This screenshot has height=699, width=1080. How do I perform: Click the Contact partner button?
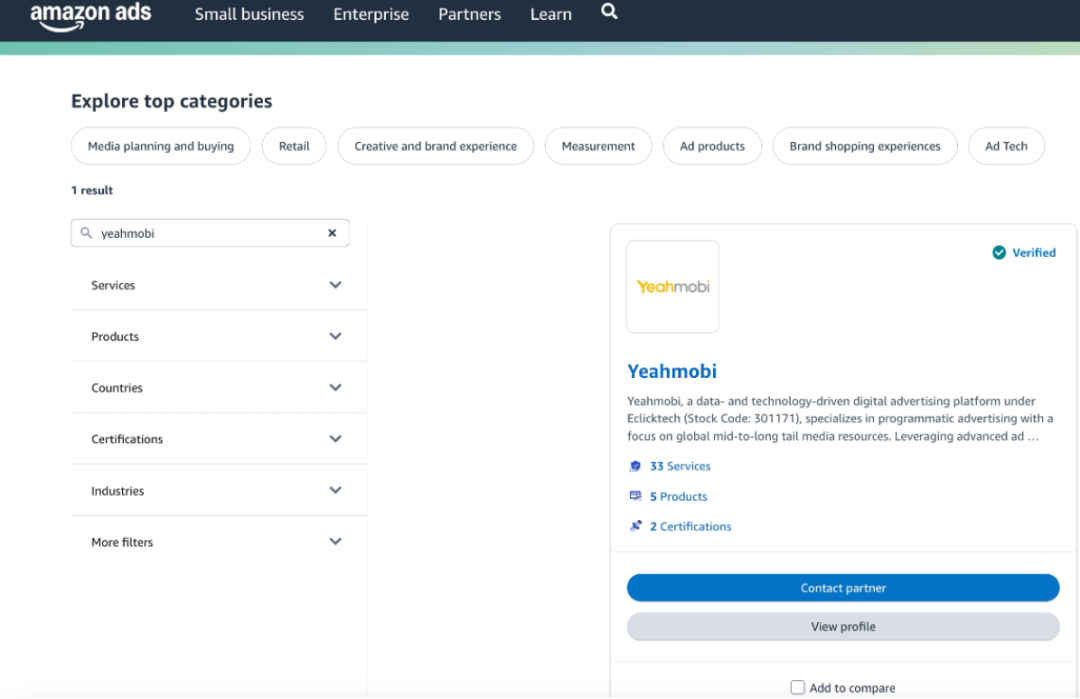tap(843, 588)
